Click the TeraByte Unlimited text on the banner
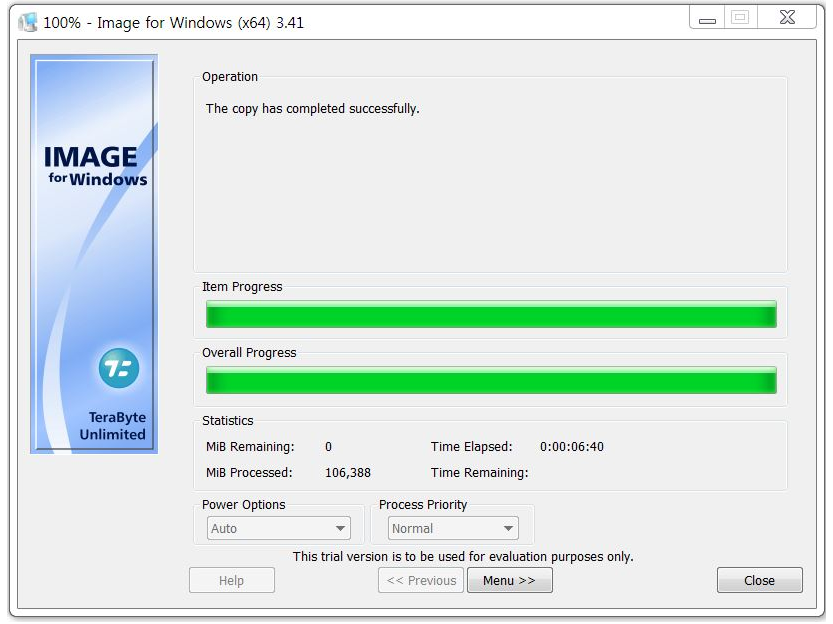The image size is (833, 624). [113, 426]
